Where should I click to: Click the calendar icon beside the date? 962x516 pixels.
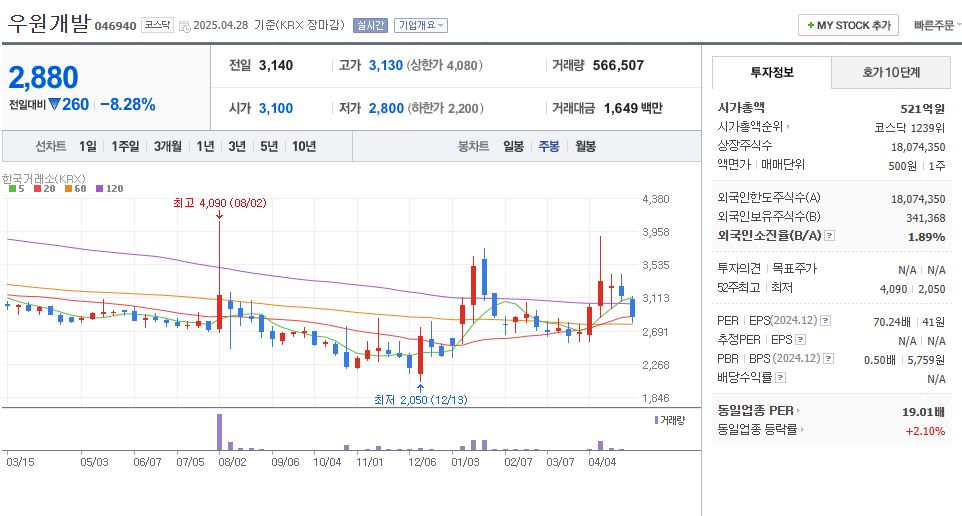184,26
